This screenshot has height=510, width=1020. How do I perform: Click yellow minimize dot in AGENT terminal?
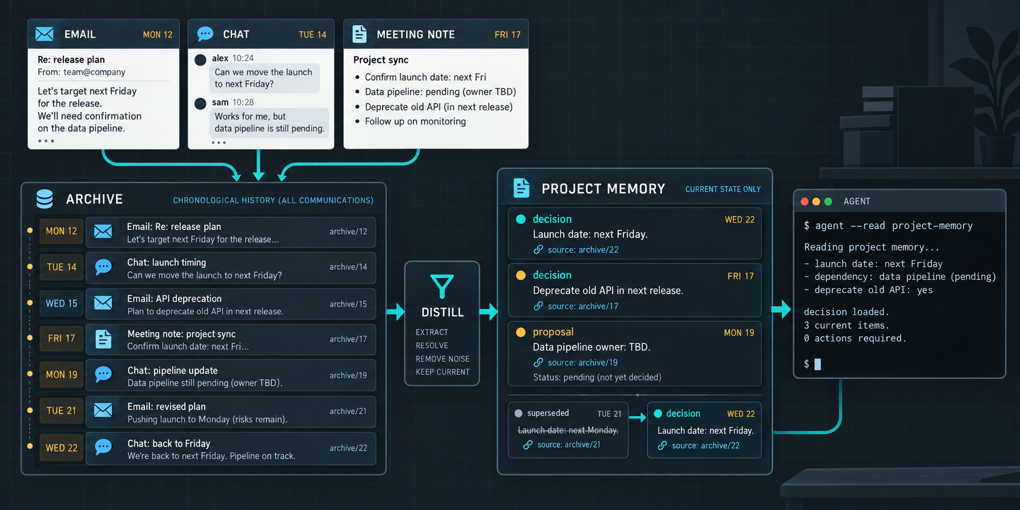click(x=816, y=202)
